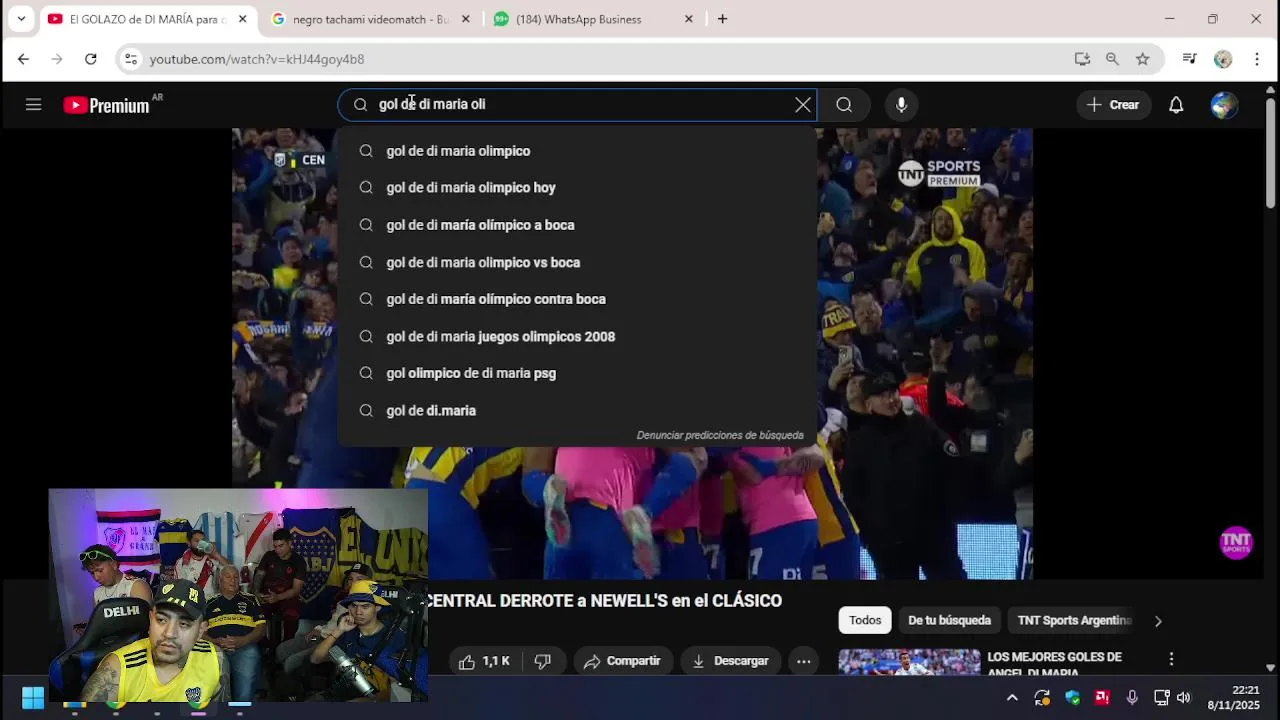Click 'Denunciar predicciones de búsqueda' link

tap(720, 435)
